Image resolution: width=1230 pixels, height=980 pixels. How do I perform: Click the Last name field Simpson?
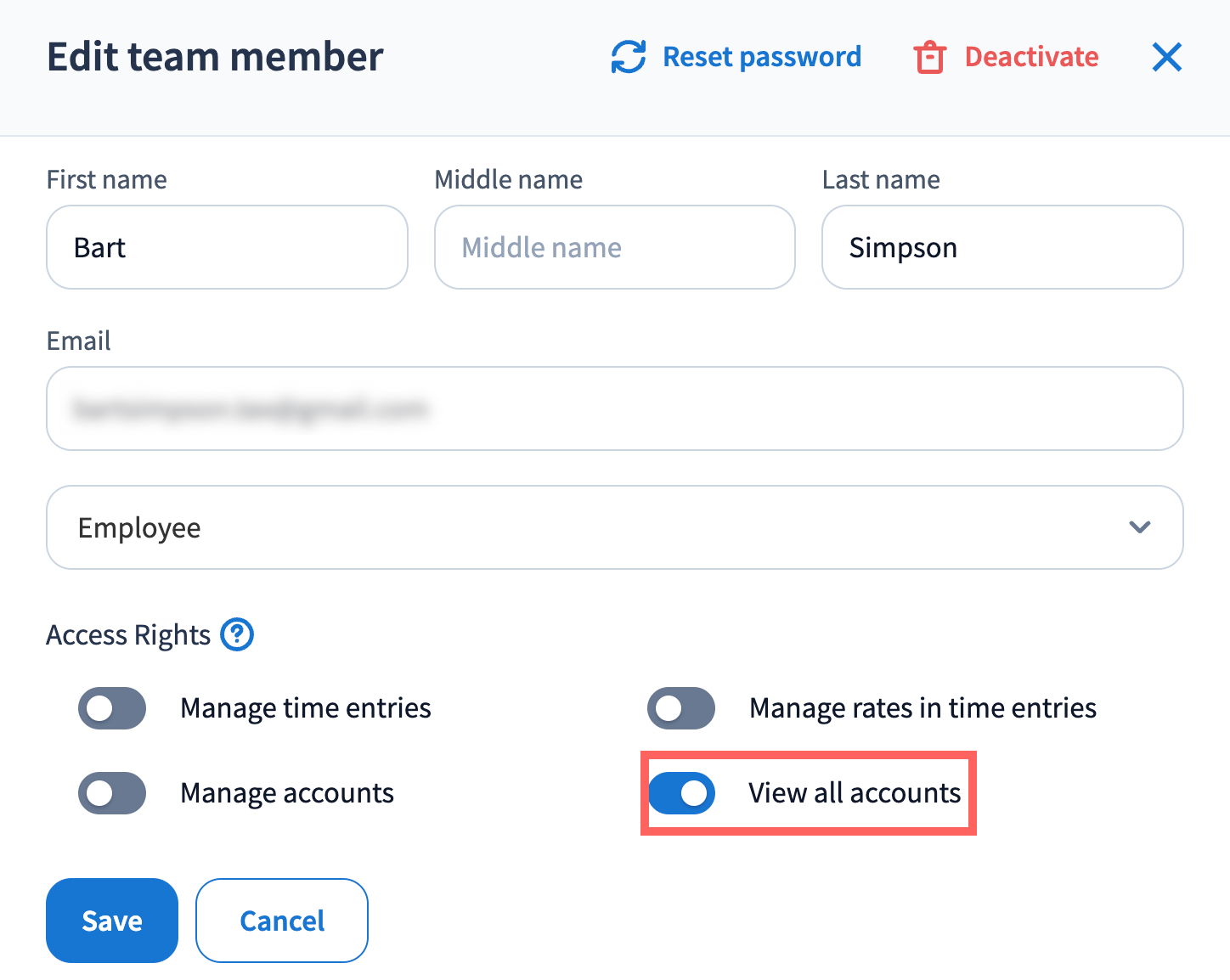coord(1002,247)
